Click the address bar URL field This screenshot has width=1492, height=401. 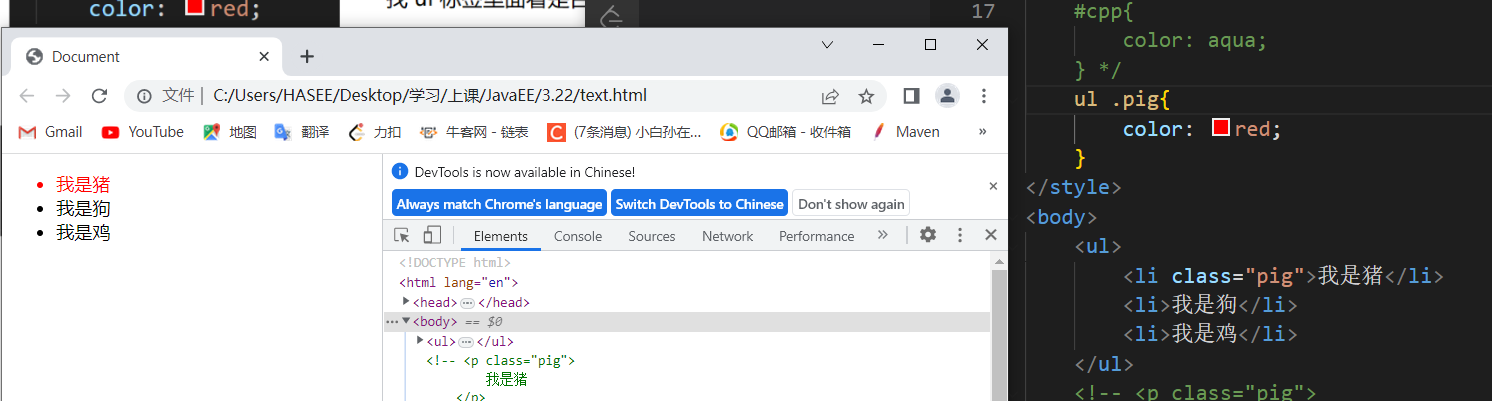(x=505, y=96)
